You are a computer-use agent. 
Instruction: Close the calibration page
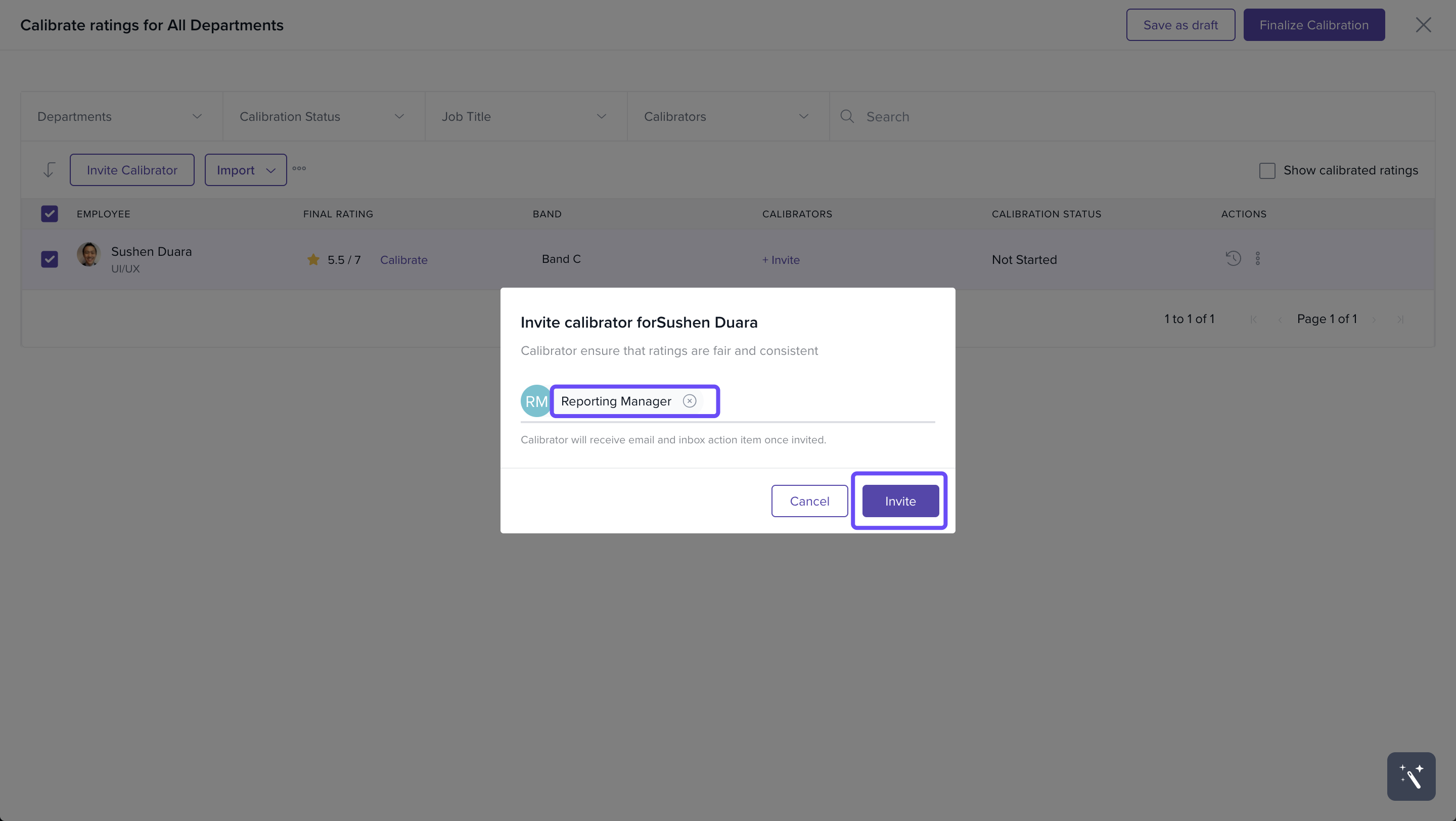(x=1423, y=25)
